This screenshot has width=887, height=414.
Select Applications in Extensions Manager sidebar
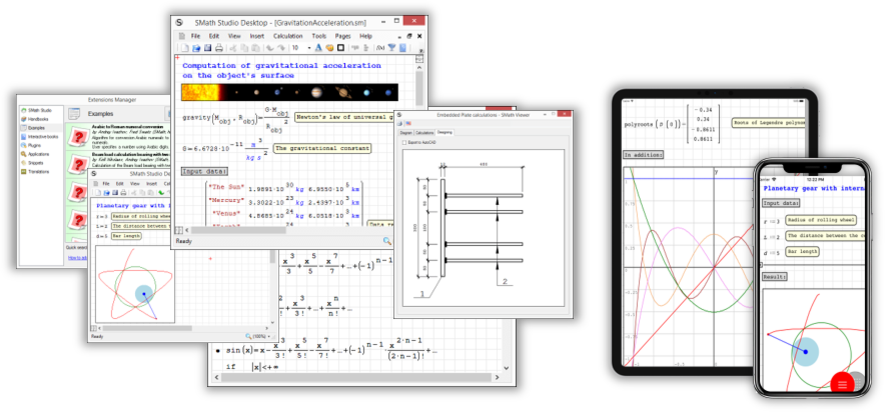coord(37,154)
